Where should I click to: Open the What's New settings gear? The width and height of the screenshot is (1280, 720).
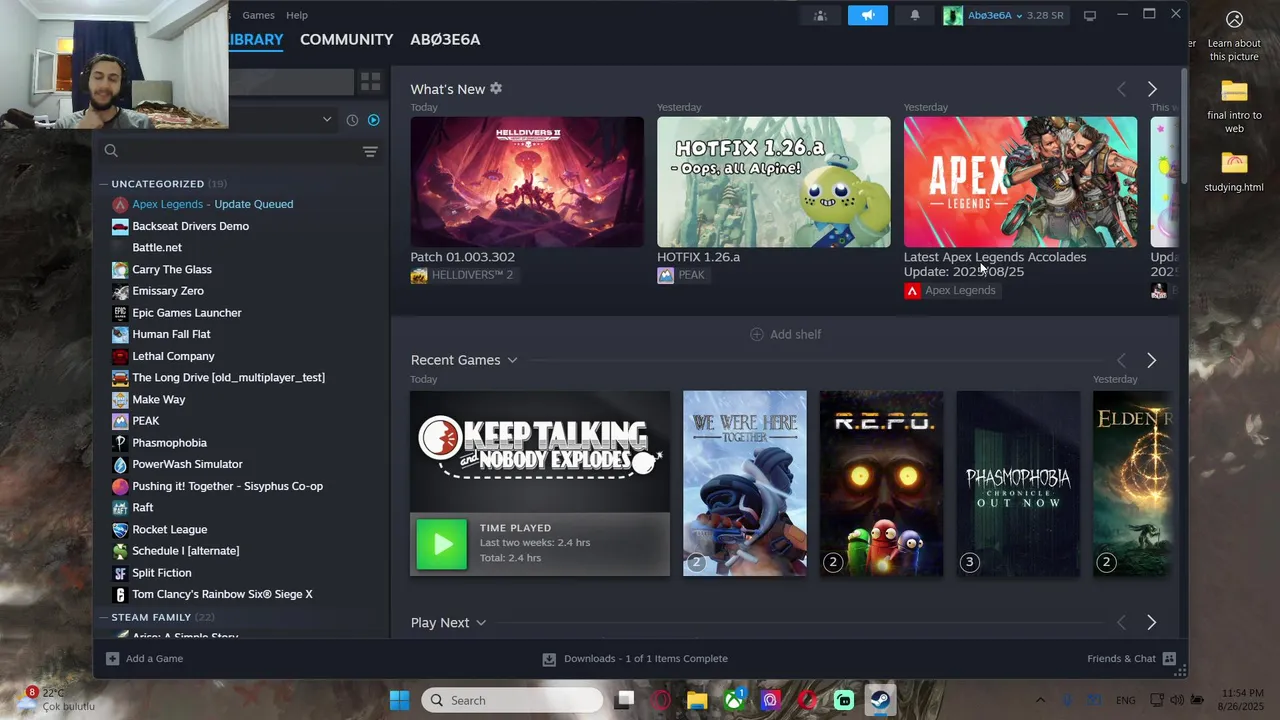coord(496,89)
